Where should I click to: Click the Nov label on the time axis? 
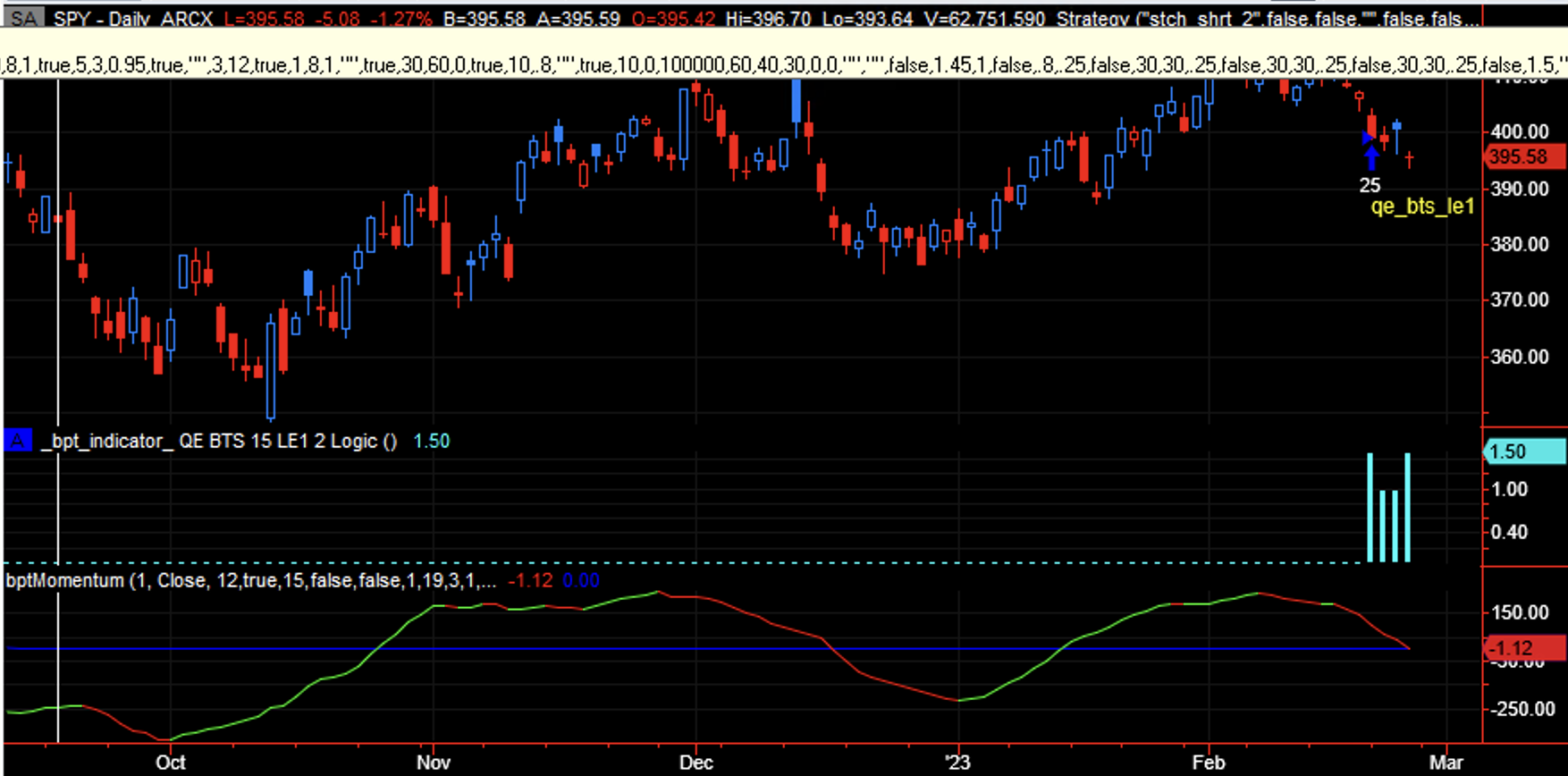(434, 763)
